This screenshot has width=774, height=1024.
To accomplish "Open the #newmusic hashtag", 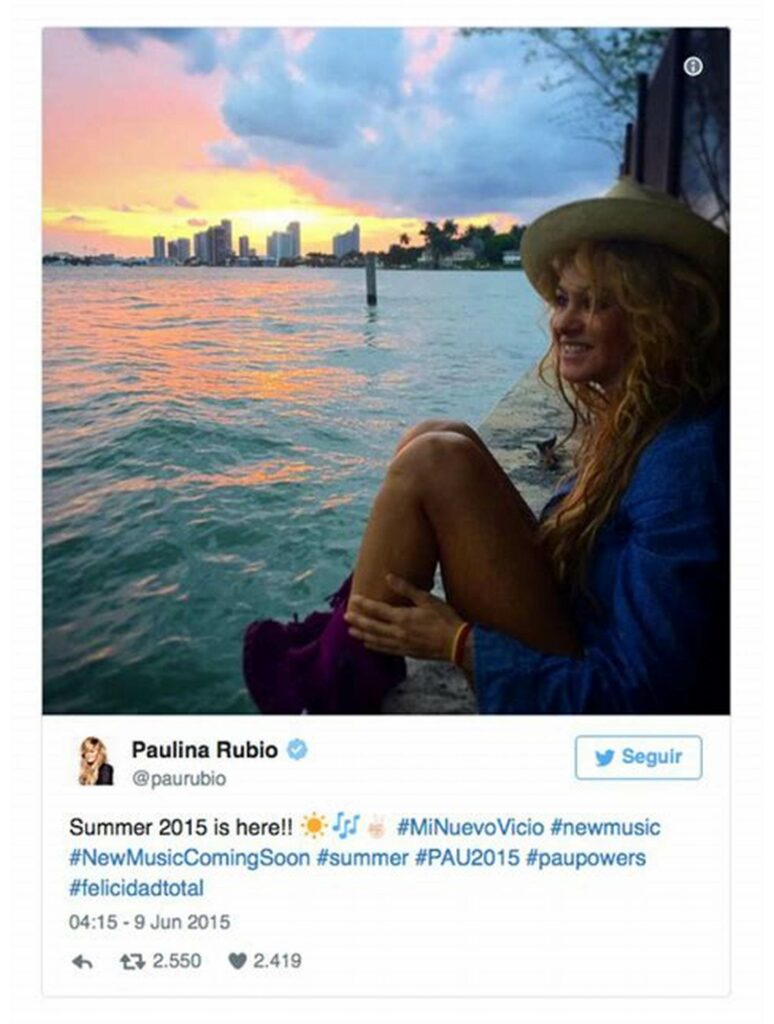I will (605, 827).
